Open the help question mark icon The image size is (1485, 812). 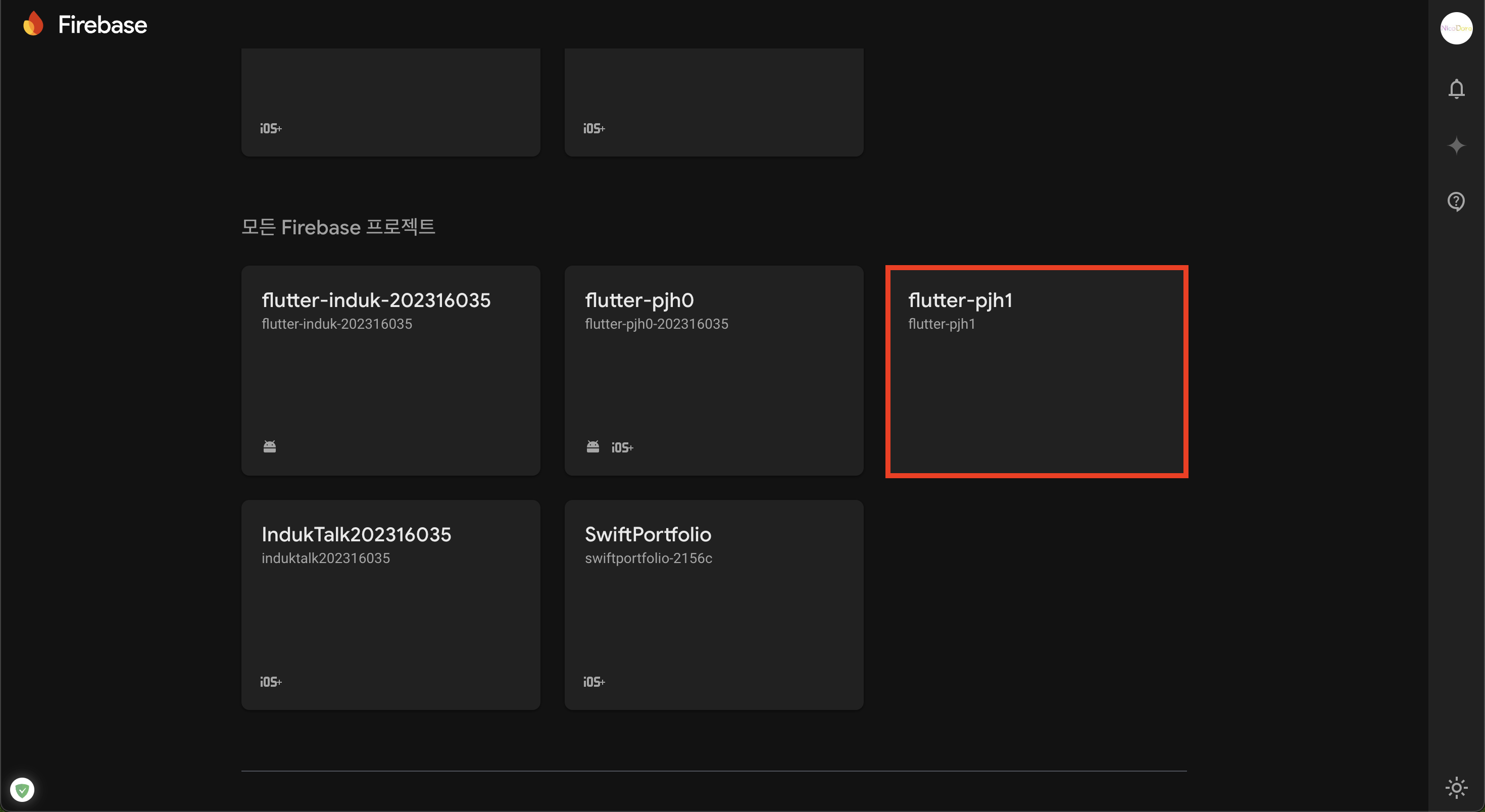click(x=1456, y=201)
